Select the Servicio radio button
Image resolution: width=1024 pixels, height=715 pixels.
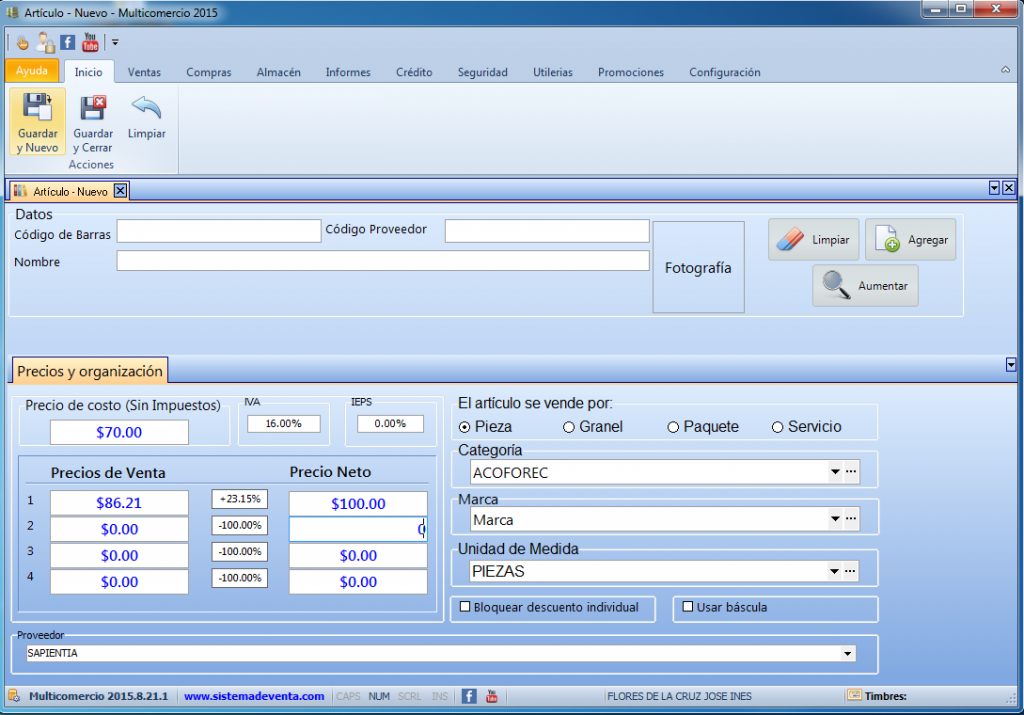778,427
